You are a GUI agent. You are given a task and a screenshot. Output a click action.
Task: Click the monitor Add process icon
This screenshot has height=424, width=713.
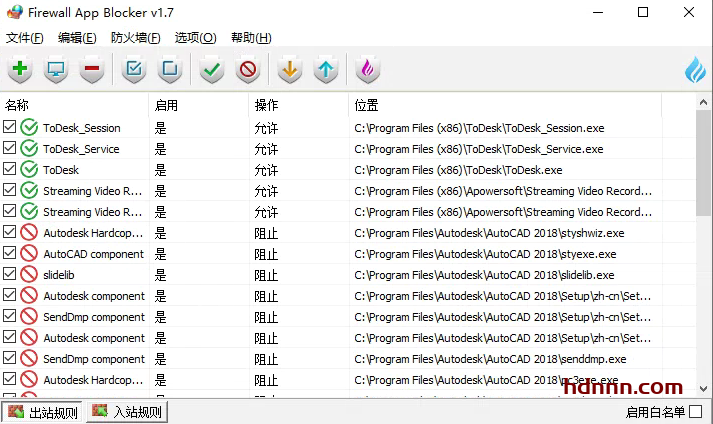56,69
